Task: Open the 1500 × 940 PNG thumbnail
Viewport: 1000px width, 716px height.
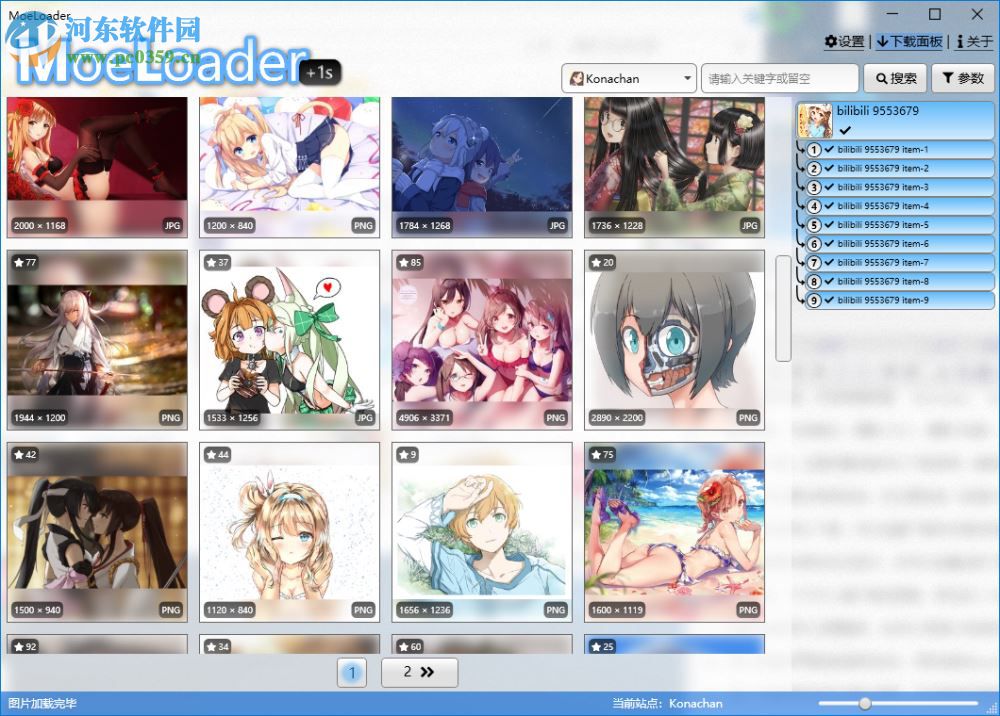Action: pyautogui.click(x=97, y=532)
